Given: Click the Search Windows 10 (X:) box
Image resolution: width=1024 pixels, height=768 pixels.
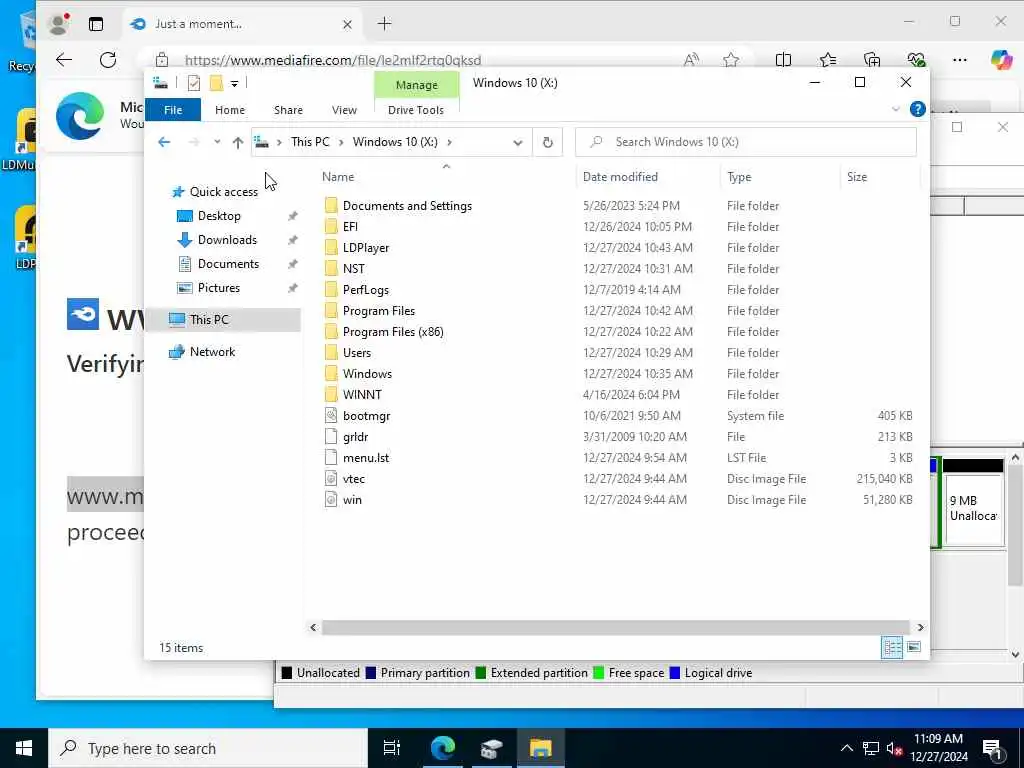Looking at the screenshot, I should click(746, 142).
